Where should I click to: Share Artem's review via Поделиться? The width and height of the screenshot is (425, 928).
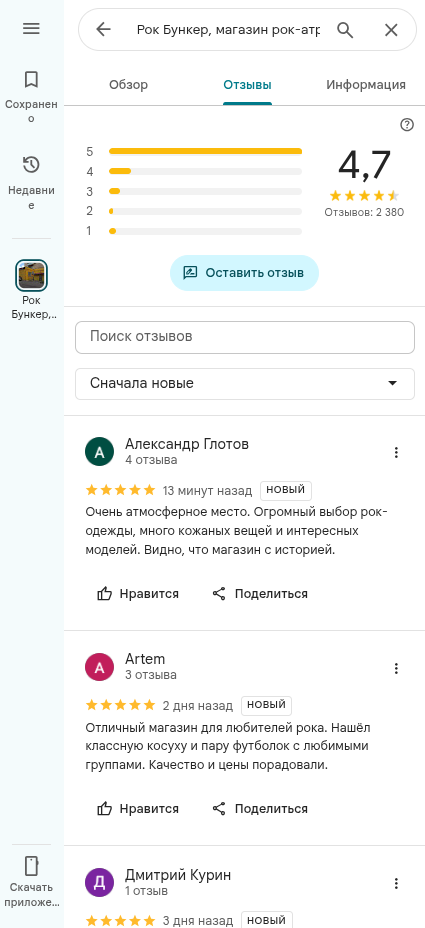(260, 809)
